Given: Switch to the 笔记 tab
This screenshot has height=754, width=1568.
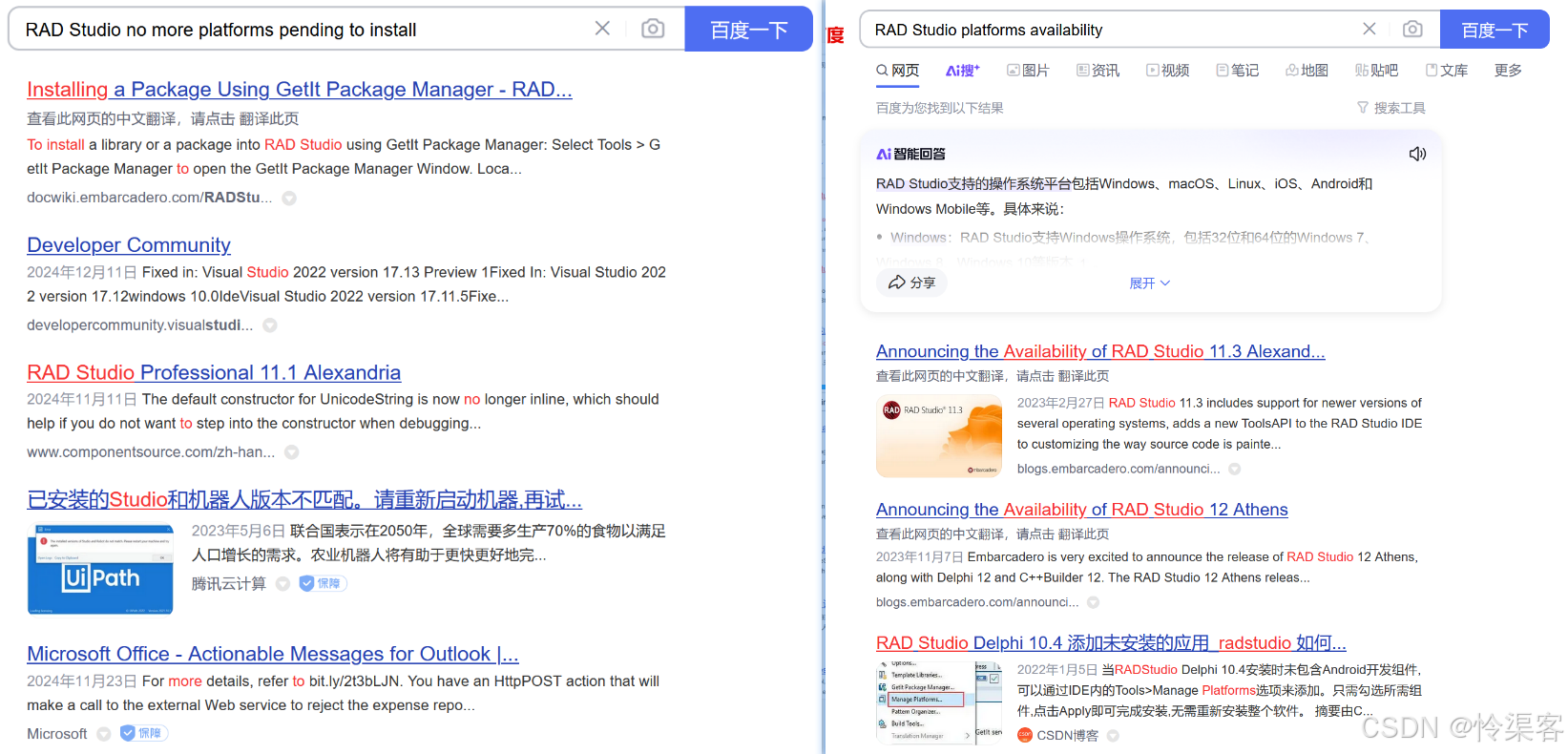Looking at the screenshot, I should [1238, 70].
